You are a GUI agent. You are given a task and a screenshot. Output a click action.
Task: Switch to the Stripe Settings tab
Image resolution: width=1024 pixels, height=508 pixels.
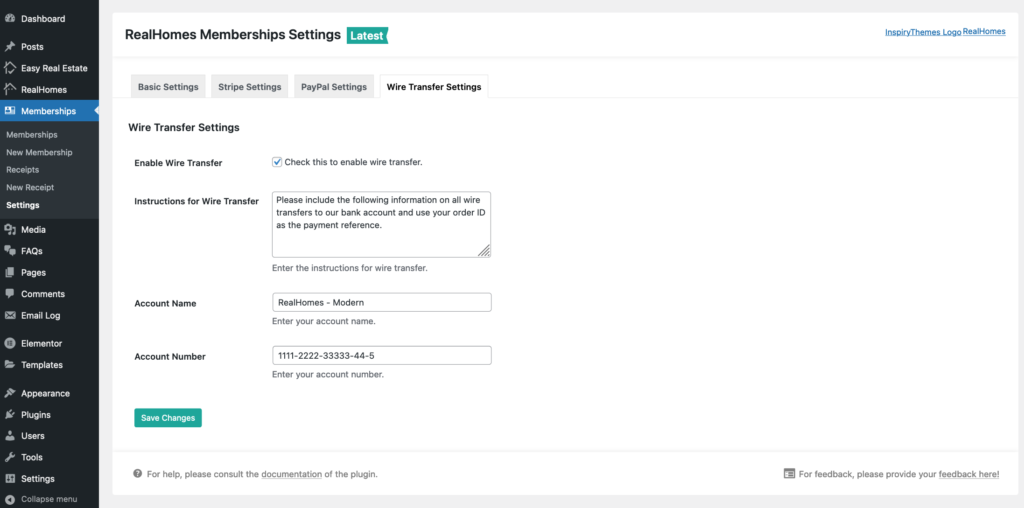coord(249,87)
